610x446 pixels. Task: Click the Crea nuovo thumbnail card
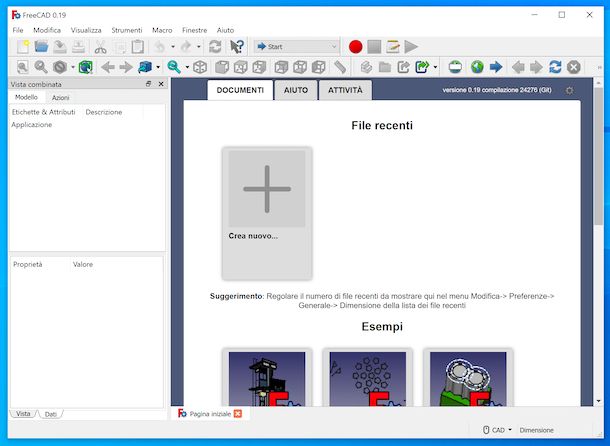[x=267, y=213]
